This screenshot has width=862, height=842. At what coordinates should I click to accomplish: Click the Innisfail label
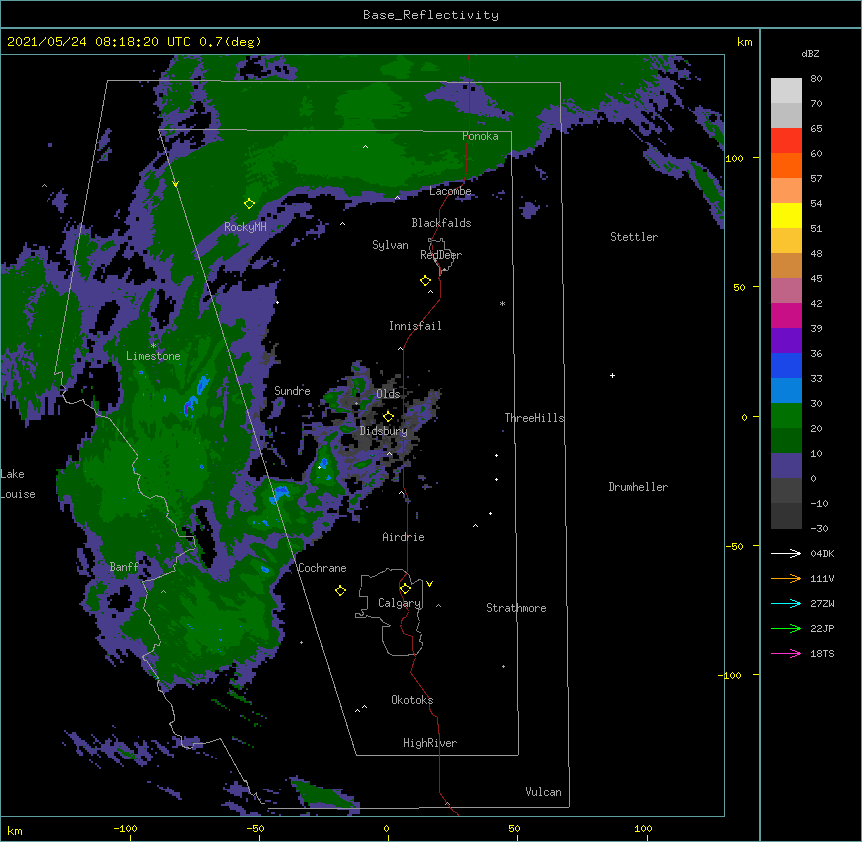[415, 326]
